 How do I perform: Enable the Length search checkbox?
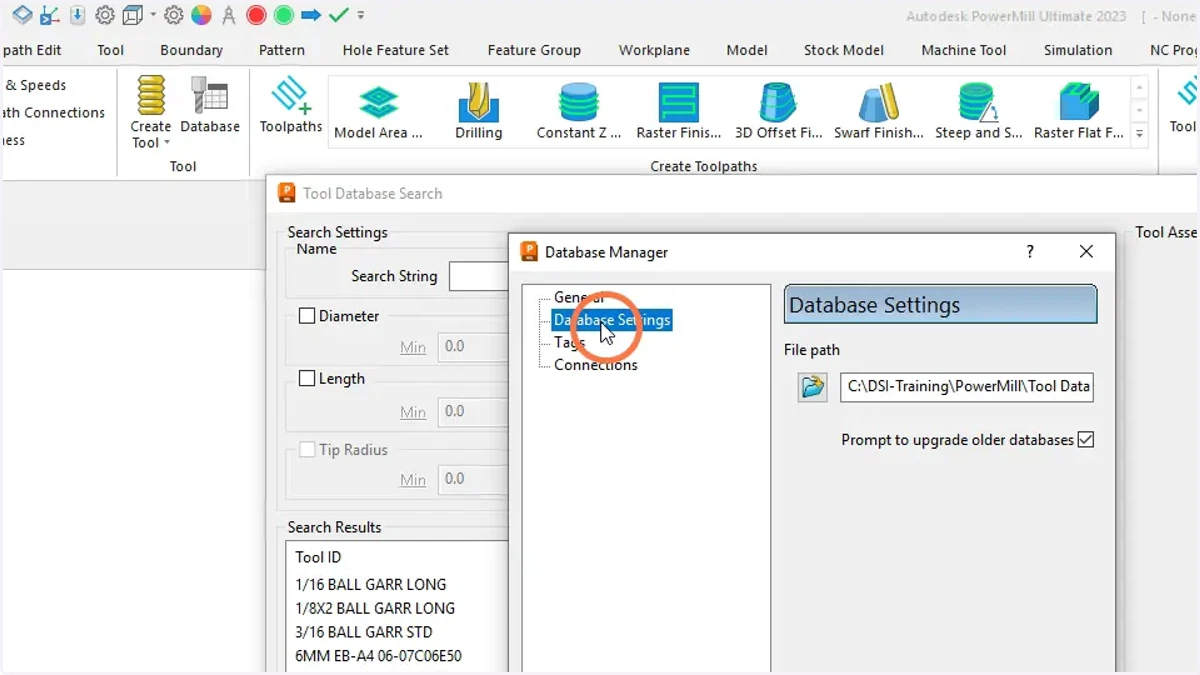307,379
